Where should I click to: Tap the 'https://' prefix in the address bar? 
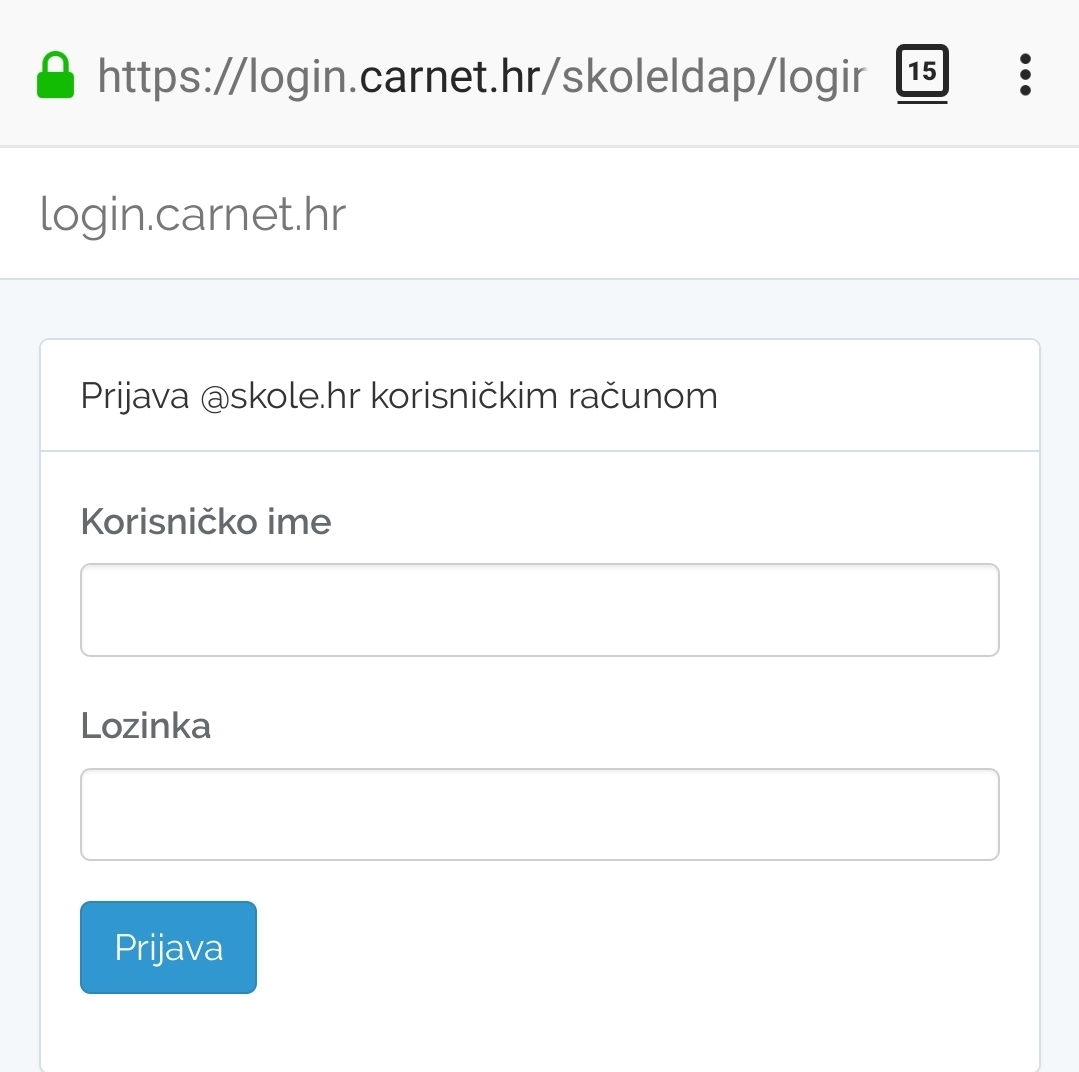[171, 75]
